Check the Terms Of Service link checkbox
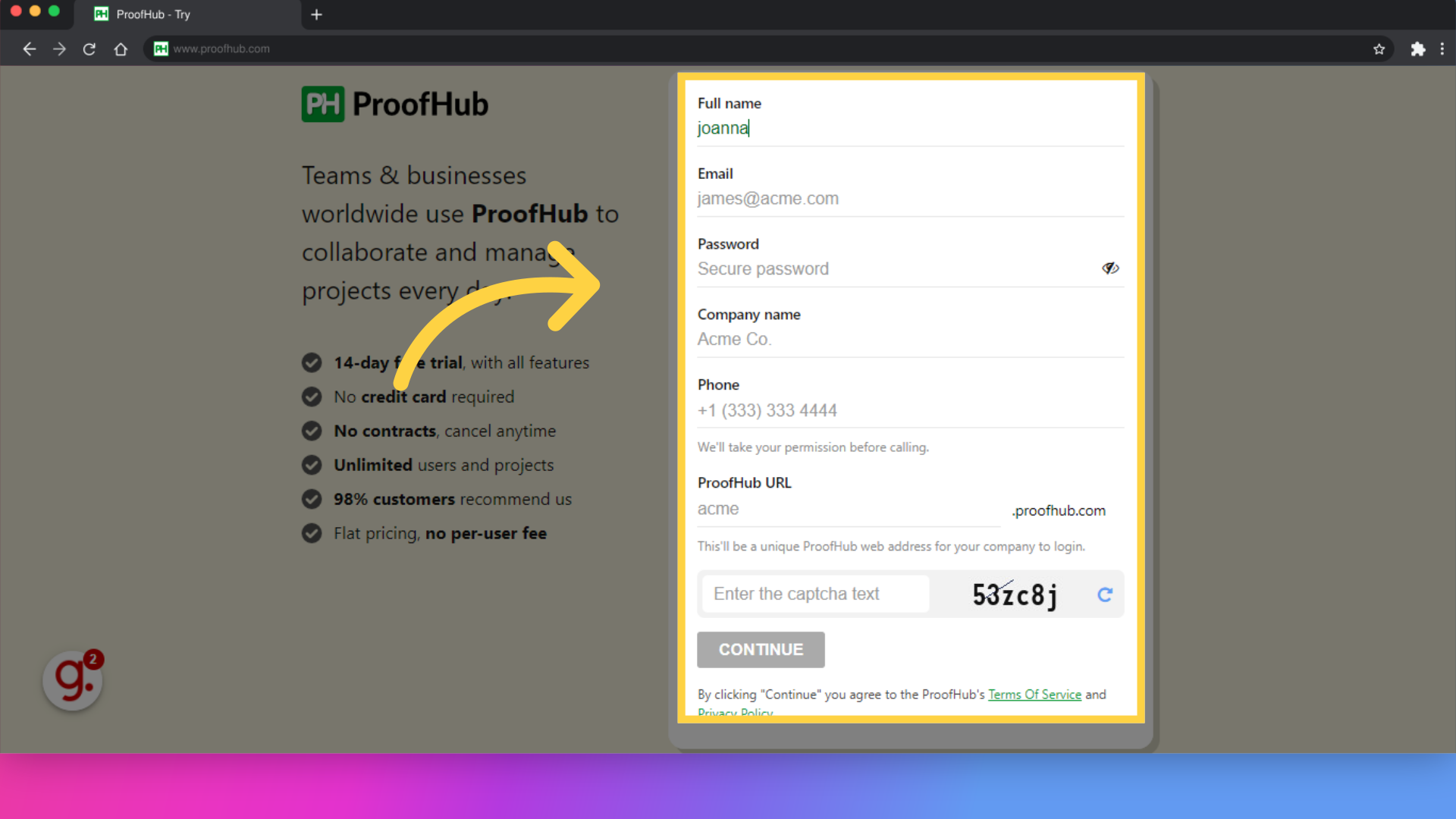The width and height of the screenshot is (1456, 819). coord(1034,694)
